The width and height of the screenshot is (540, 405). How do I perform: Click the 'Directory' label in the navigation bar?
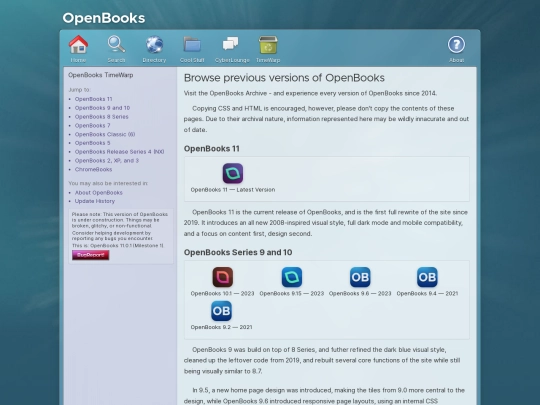point(154,60)
